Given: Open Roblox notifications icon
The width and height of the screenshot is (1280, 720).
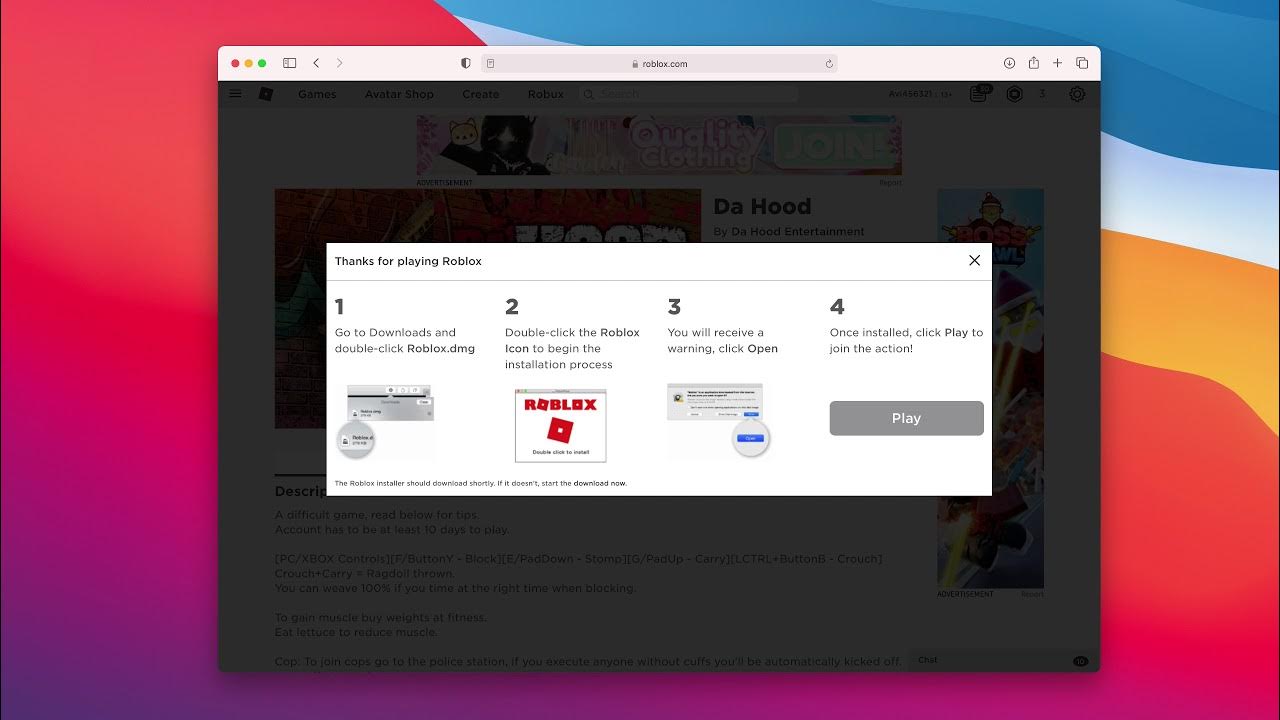Looking at the screenshot, I should pyautogui.click(x=980, y=94).
